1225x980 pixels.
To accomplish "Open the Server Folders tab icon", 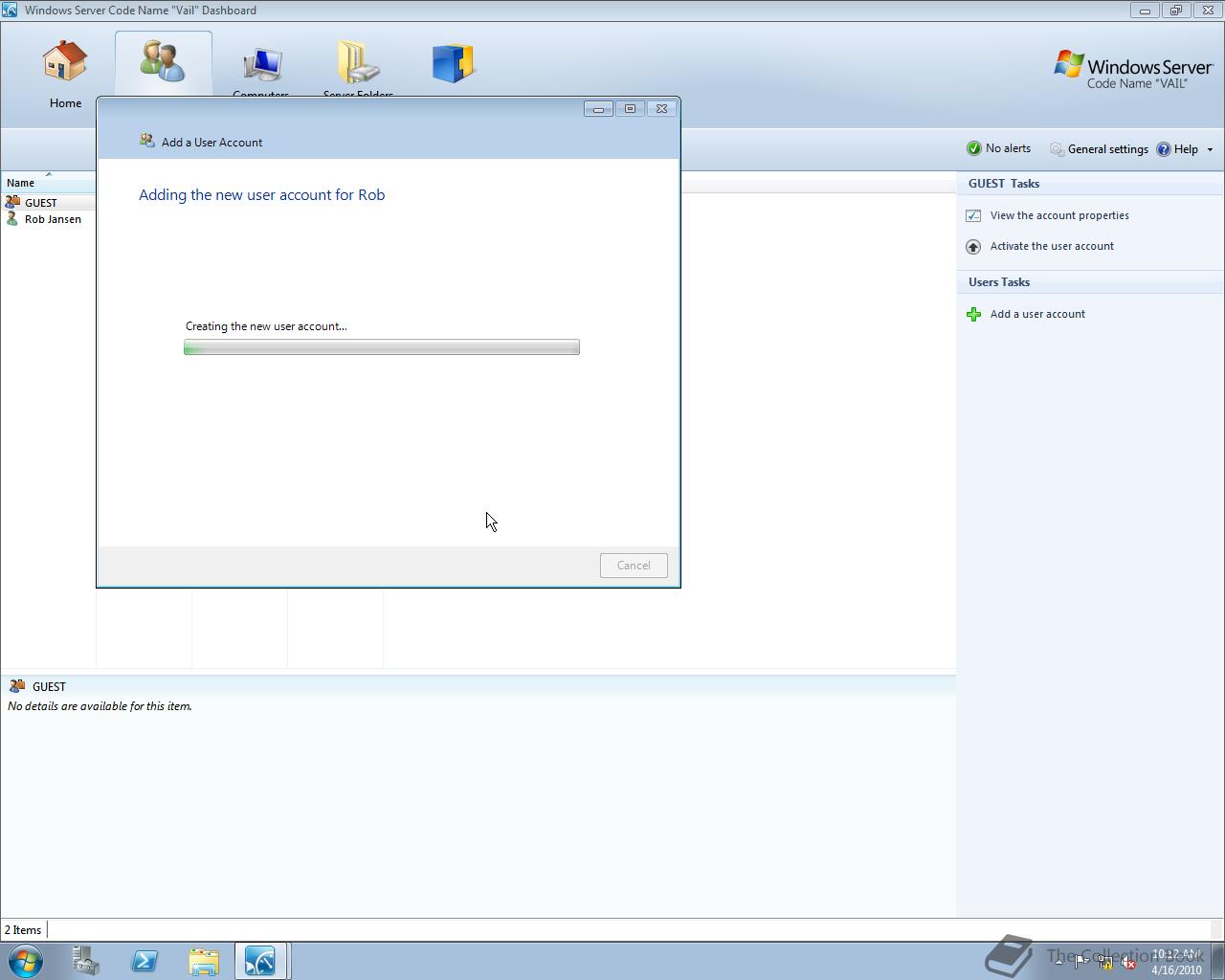I will point(359,62).
